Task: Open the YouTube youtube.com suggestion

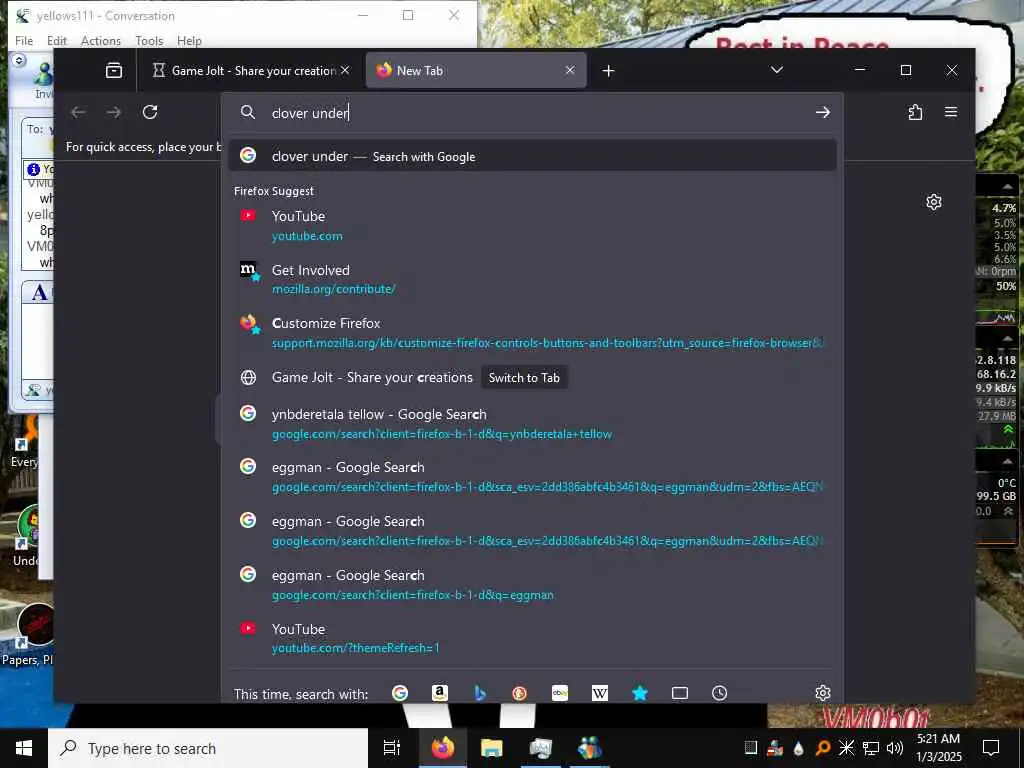Action: tap(532, 225)
